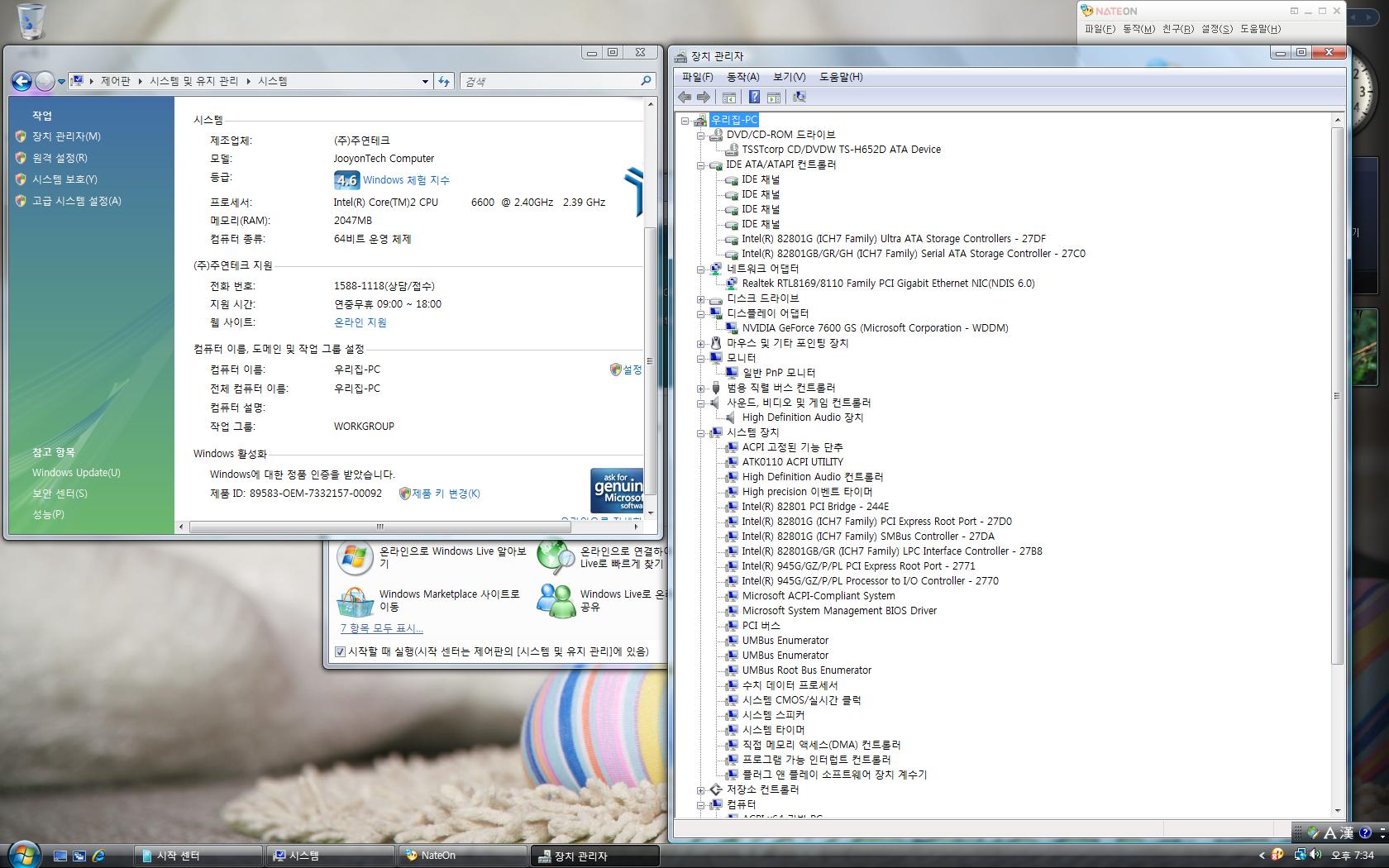
Task: Click the 漢 Hanja conversion language bar button
Action: point(1346,833)
